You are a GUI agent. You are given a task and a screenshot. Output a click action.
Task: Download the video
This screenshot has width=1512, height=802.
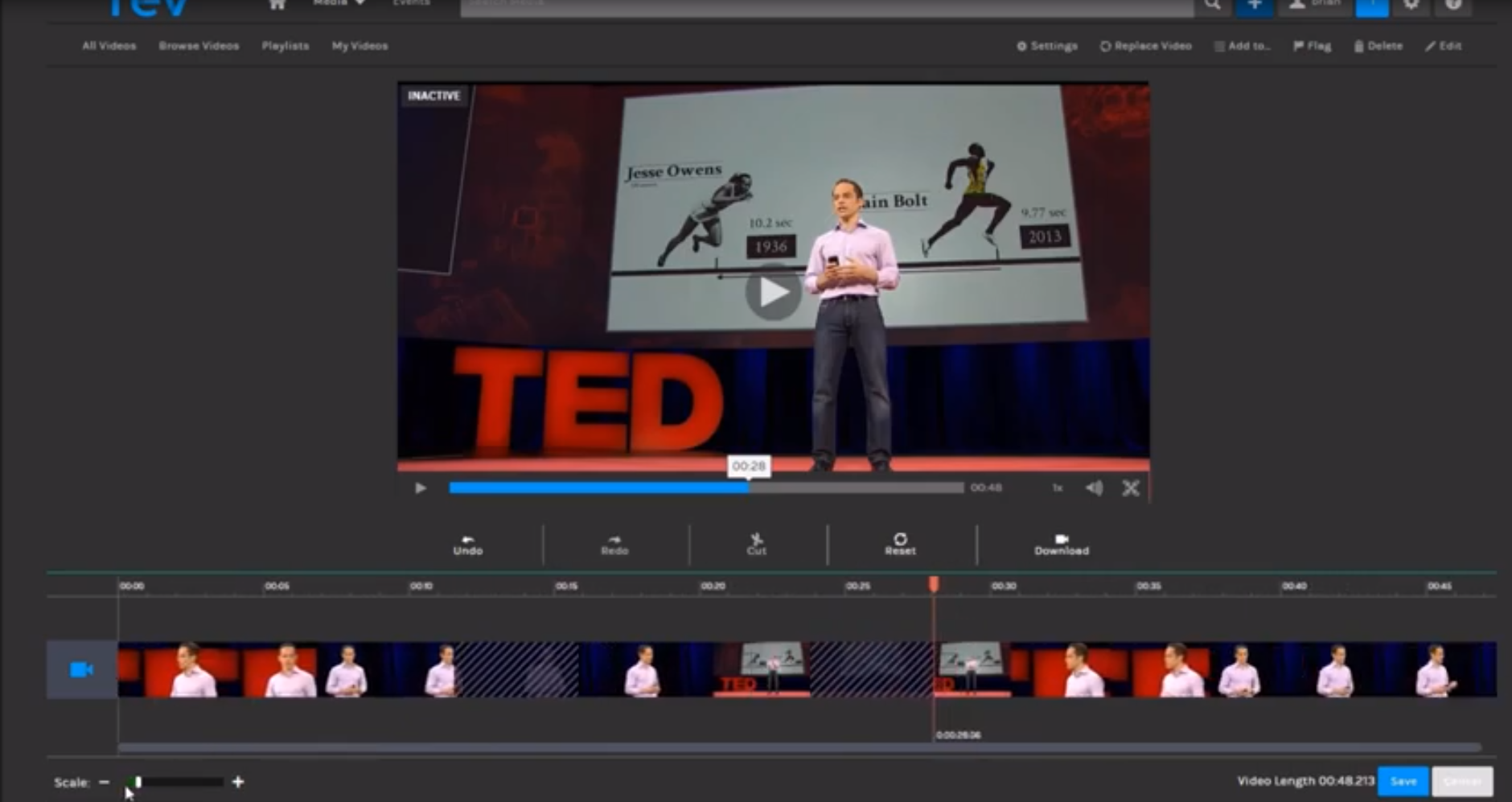click(x=1062, y=545)
